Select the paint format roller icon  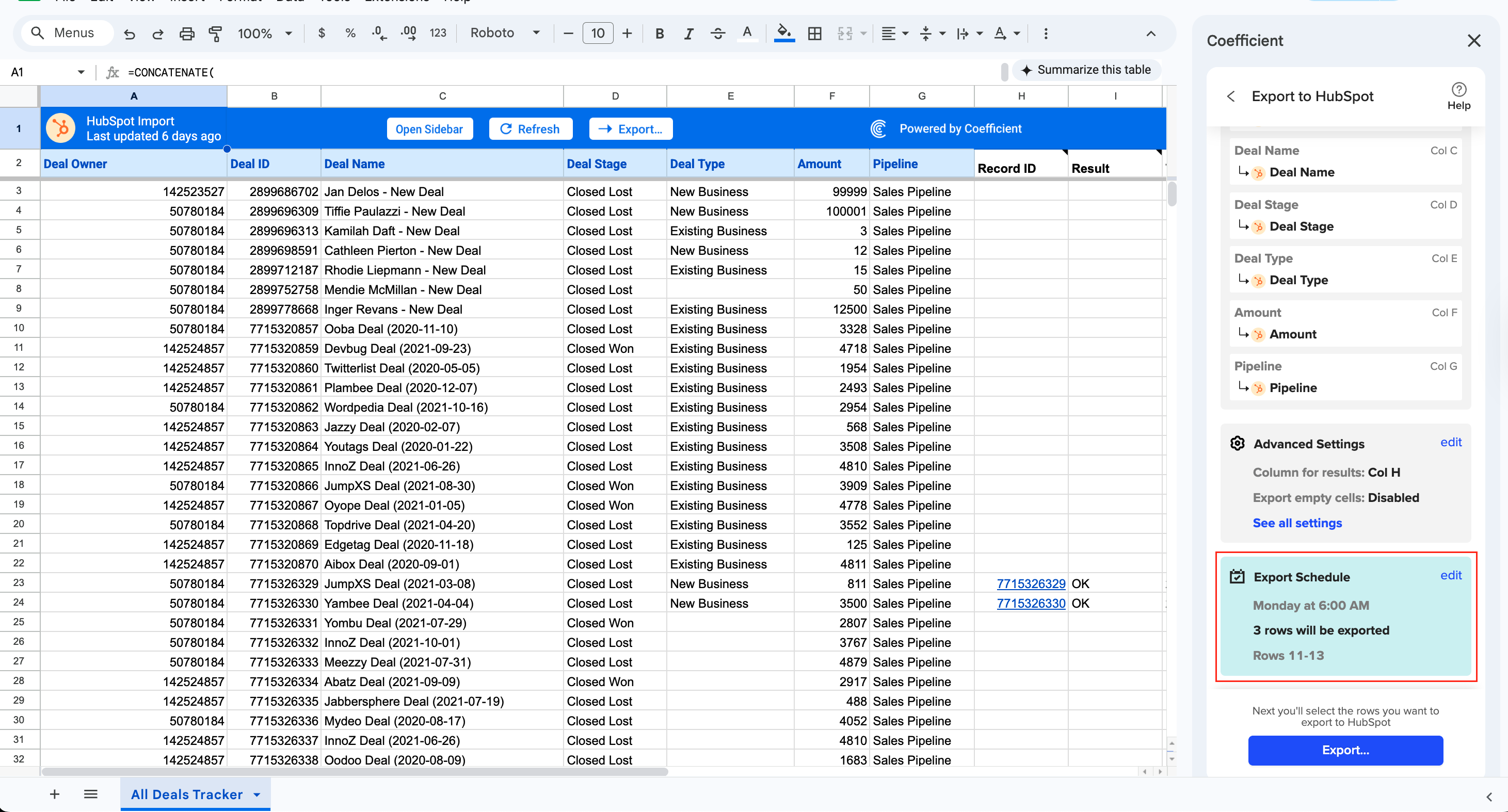pos(215,34)
